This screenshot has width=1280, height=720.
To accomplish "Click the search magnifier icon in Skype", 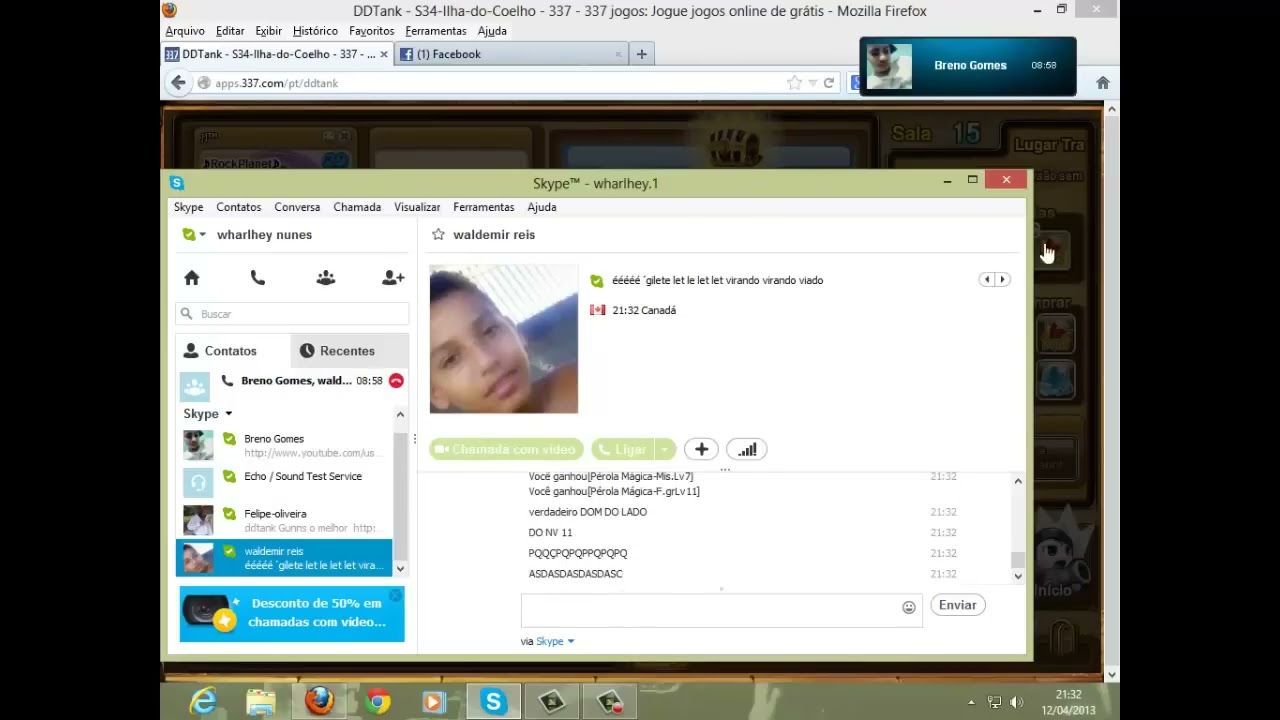I will [186, 314].
